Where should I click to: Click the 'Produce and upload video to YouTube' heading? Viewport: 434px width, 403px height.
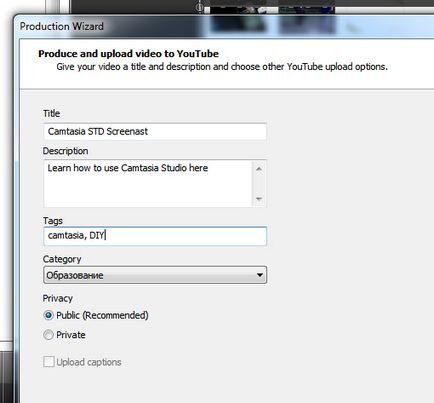128,54
